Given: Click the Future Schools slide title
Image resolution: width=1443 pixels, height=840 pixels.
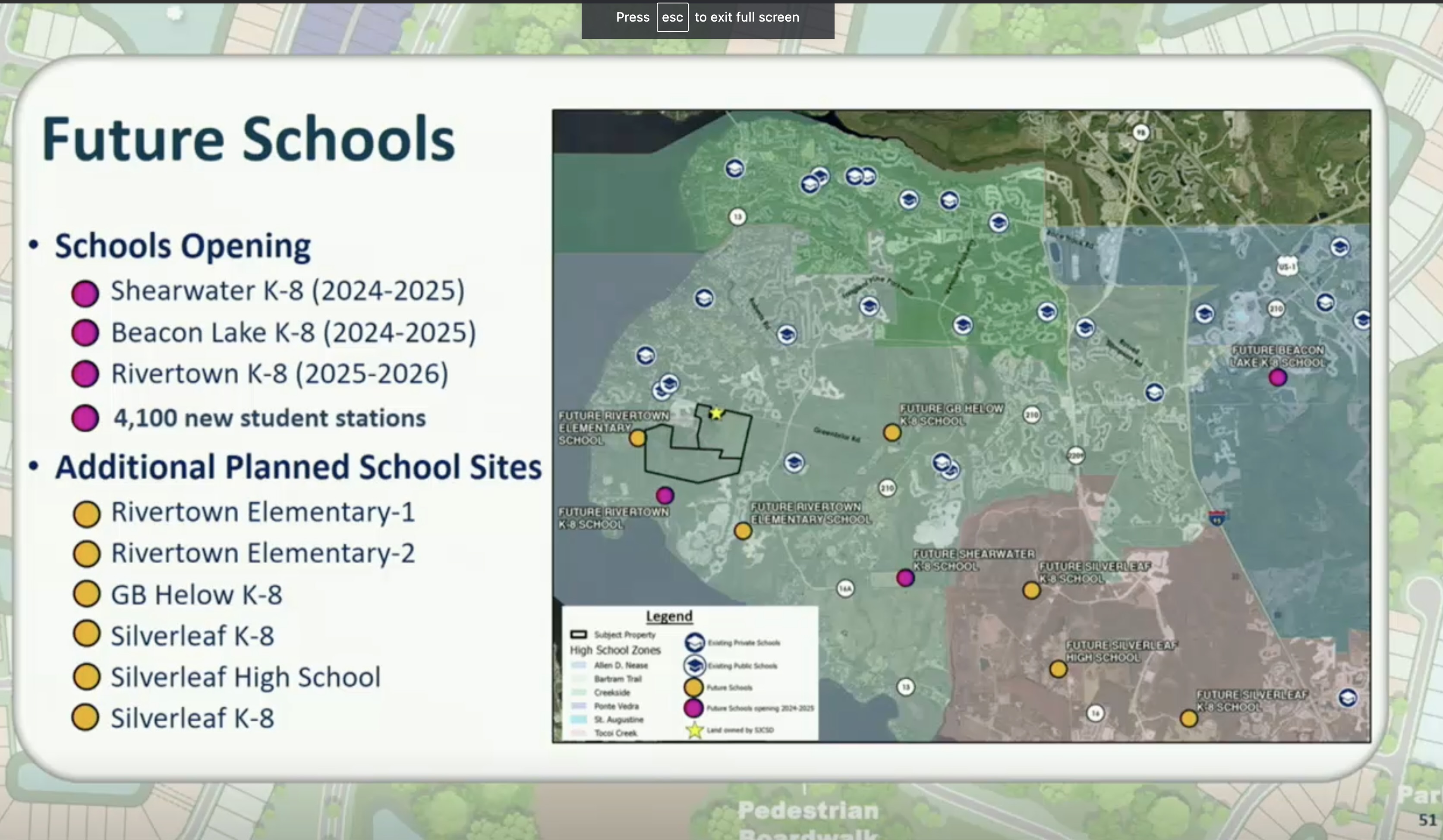Looking at the screenshot, I should 248,139.
